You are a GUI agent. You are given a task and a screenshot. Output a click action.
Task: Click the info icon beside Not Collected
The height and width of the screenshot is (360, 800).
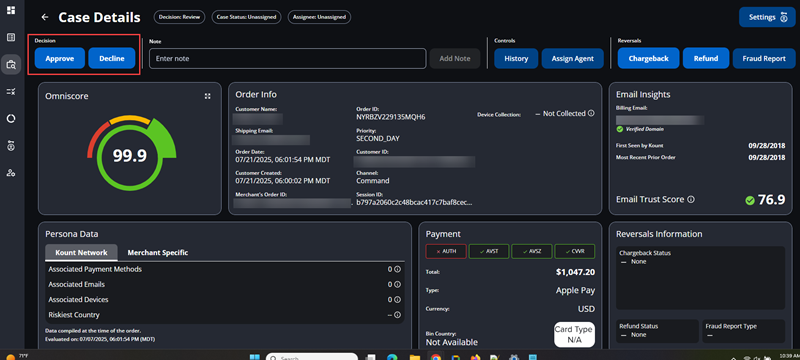click(591, 113)
